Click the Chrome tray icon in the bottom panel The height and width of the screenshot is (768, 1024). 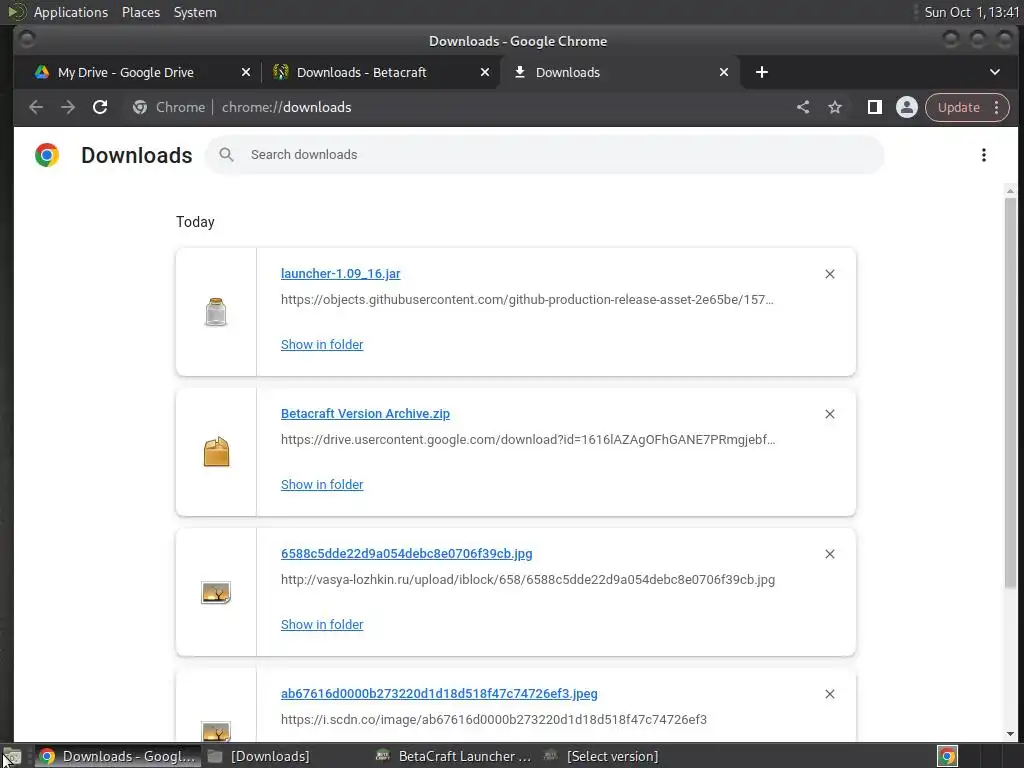(947, 756)
